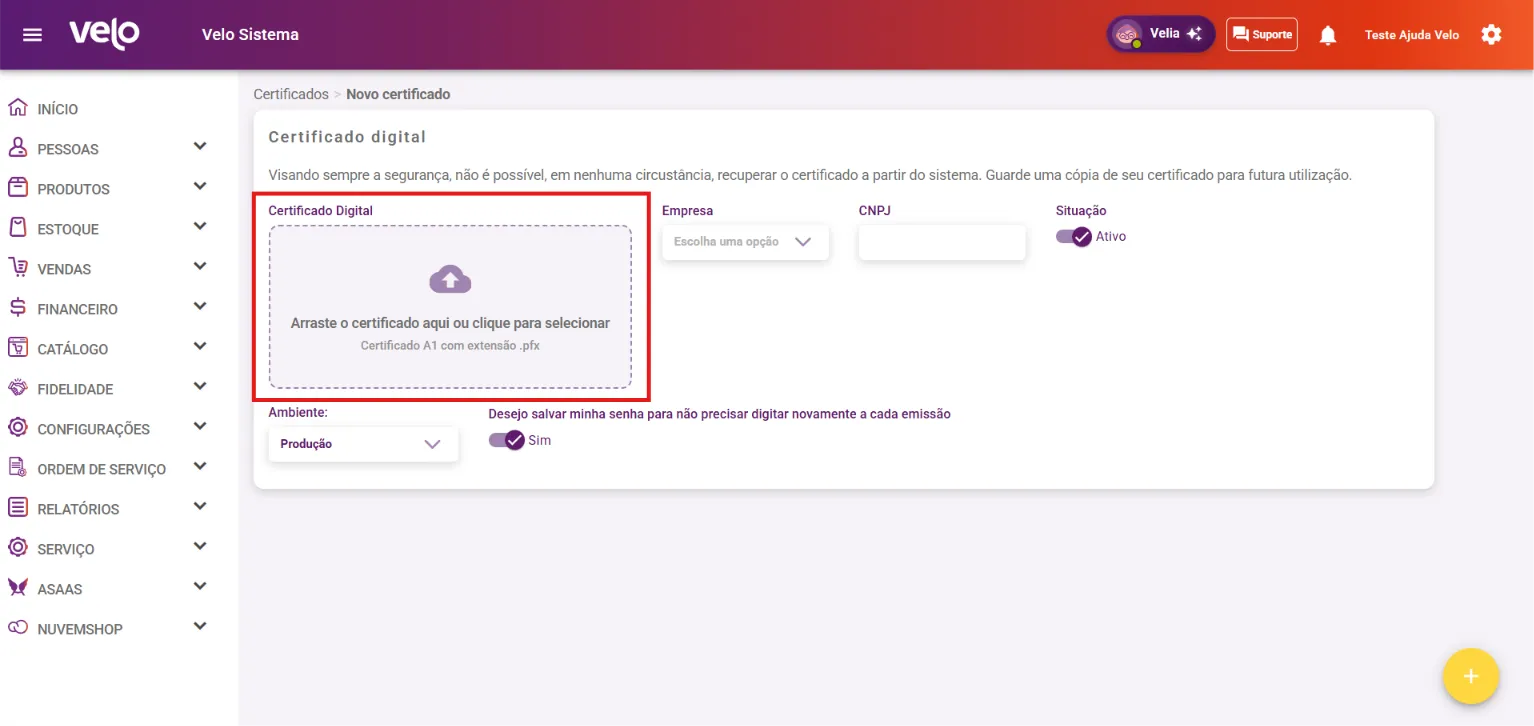Expand the Pessoas menu chevron
This screenshot has width=1534, height=726.
pos(200,147)
